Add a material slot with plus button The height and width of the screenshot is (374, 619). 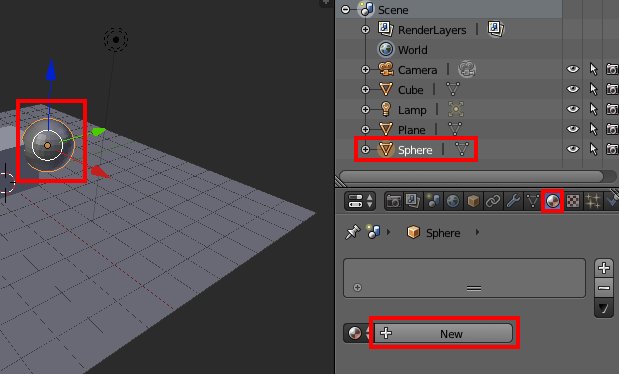pyautogui.click(x=604, y=268)
